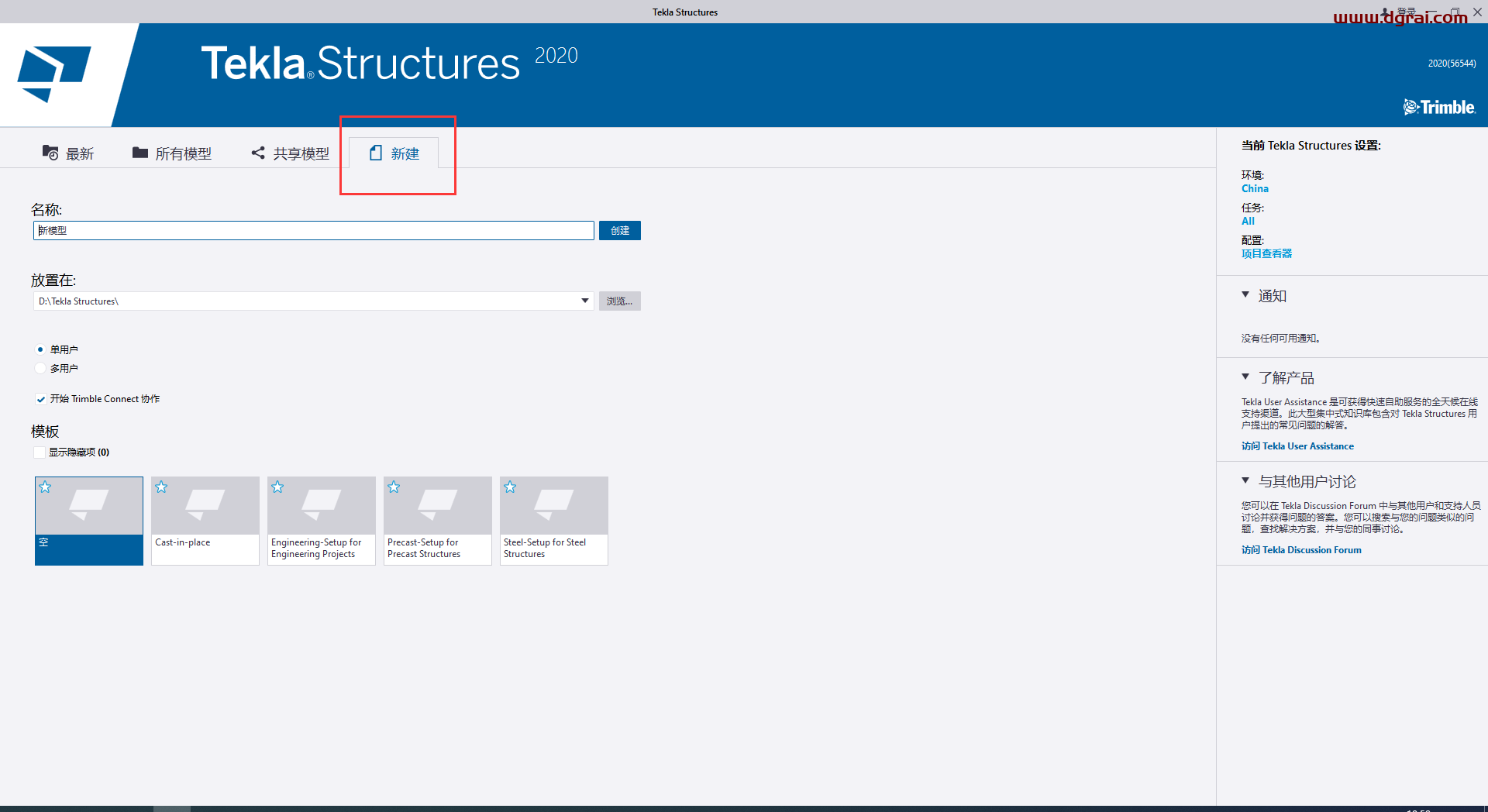Click the Trimble logo
1488x812 pixels.
(x=1439, y=107)
